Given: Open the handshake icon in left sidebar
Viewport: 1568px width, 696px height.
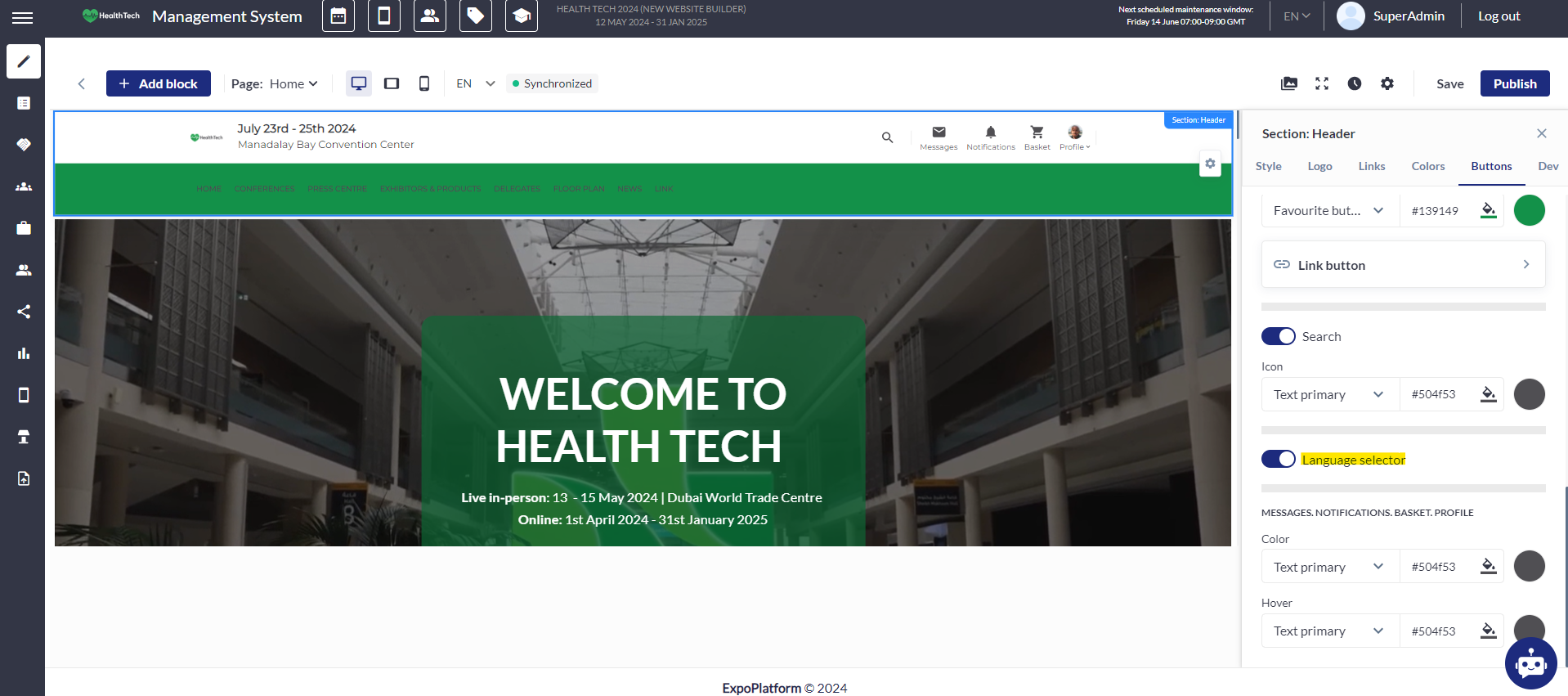Looking at the screenshot, I should pos(24,145).
